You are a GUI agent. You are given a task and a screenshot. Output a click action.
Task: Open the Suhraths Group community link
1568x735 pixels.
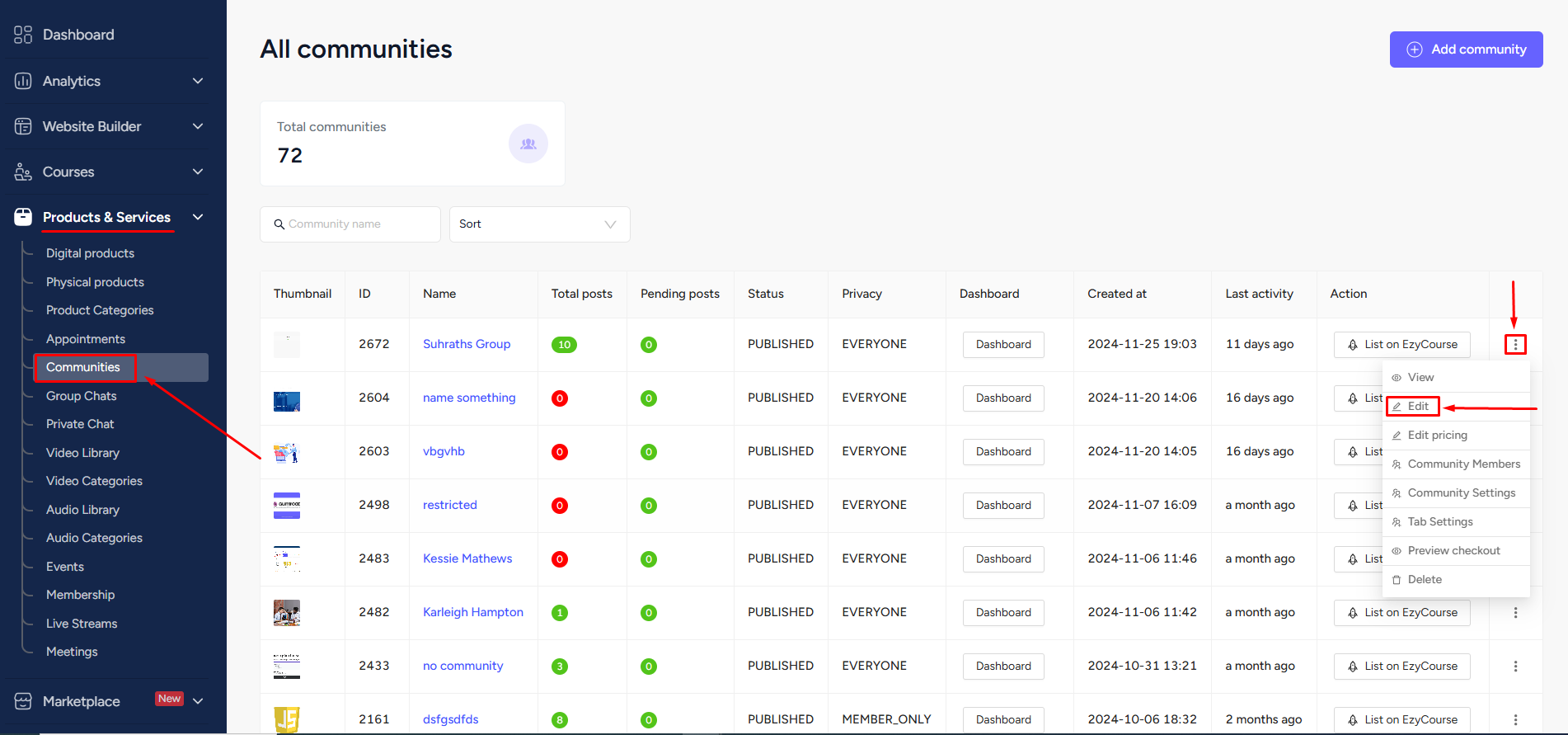467,344
